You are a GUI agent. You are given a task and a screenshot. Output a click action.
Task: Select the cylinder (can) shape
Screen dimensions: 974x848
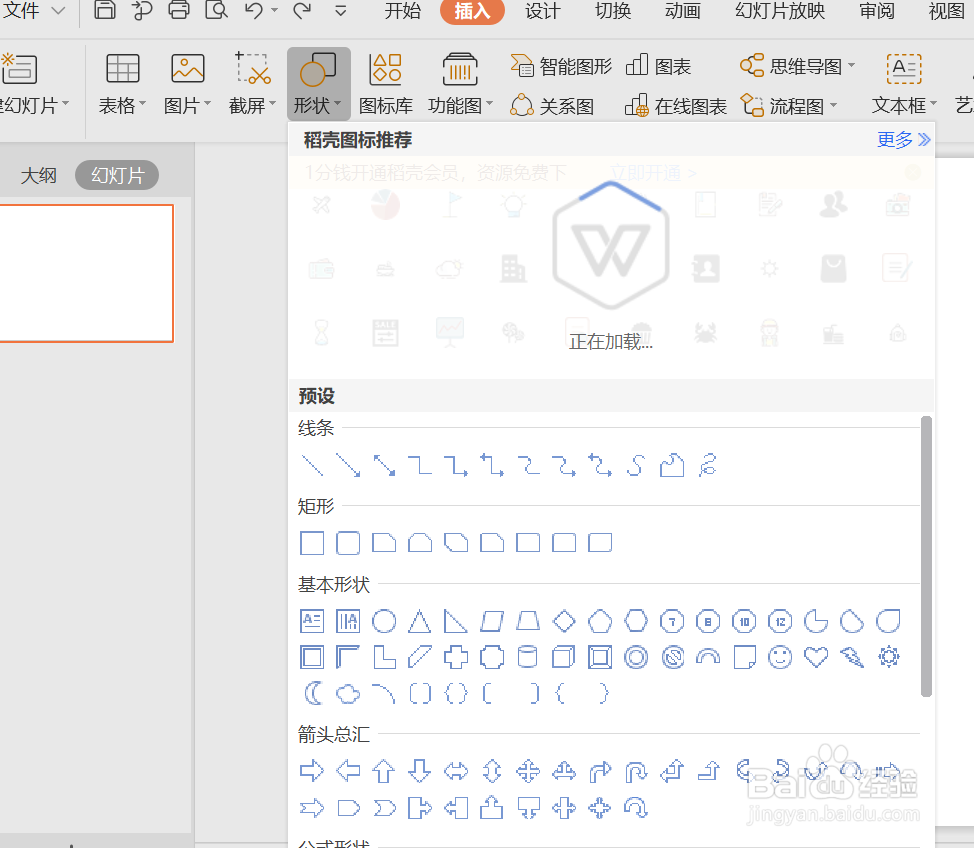click(528, 657)
